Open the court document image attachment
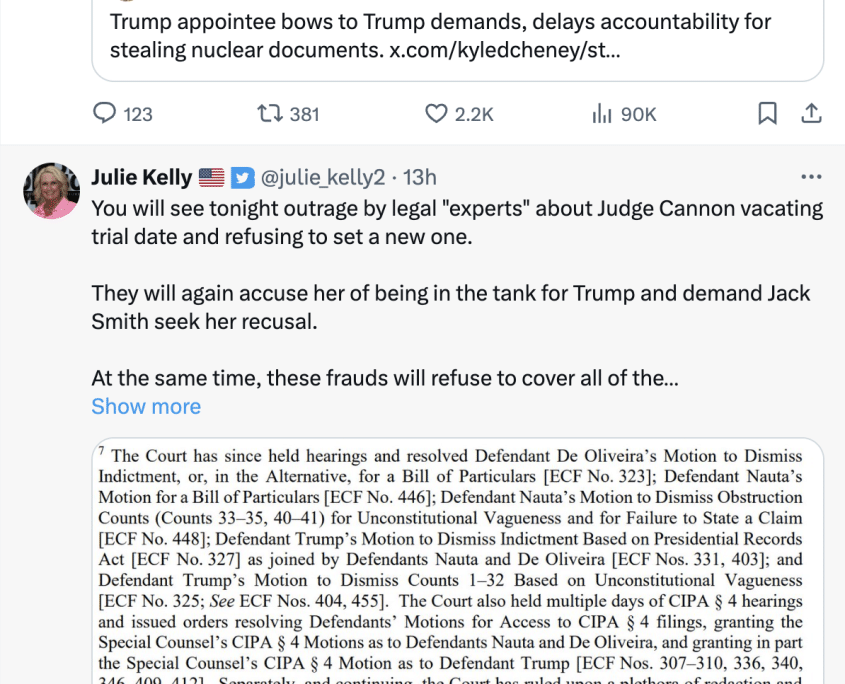The height and width of the screenshot is (684, 845). (x=458, y=561)
